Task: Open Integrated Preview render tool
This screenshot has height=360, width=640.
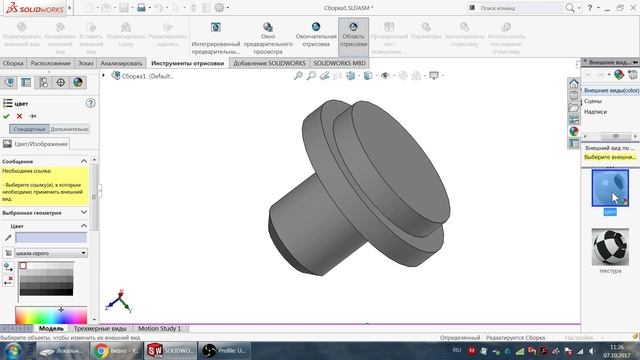Action: 216,37
